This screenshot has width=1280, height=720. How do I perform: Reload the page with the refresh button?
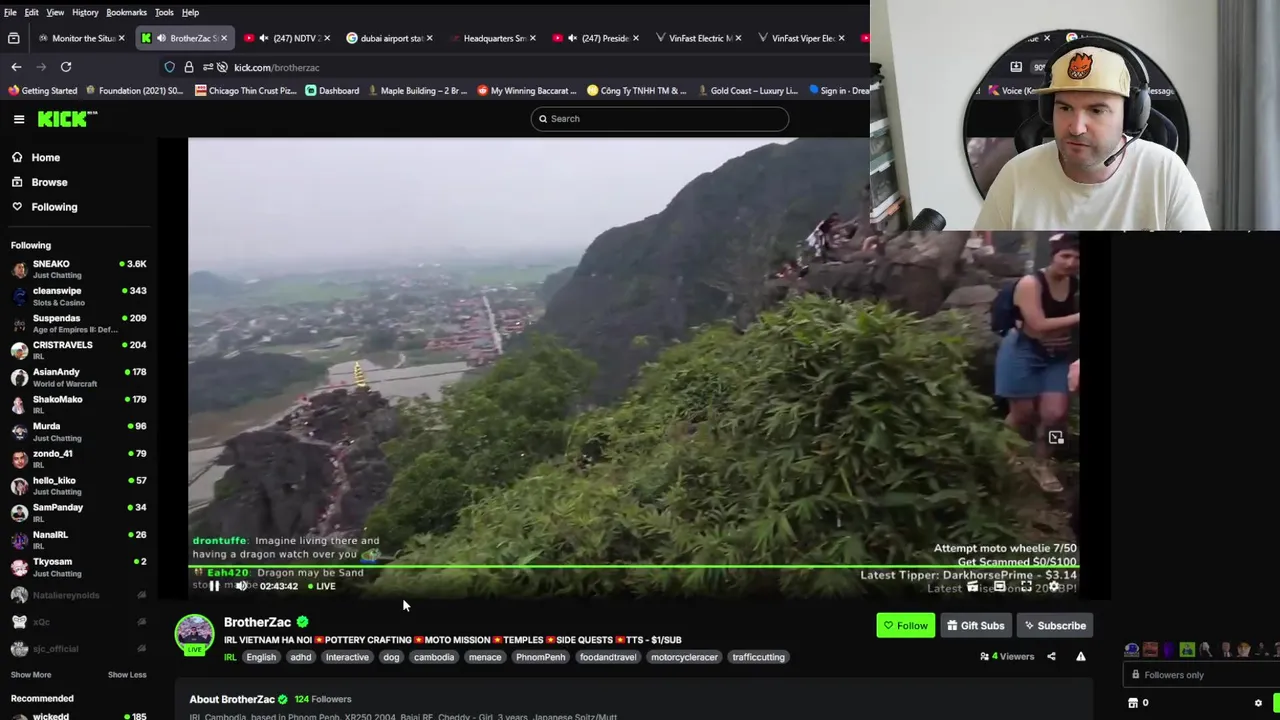coord(66,67)
